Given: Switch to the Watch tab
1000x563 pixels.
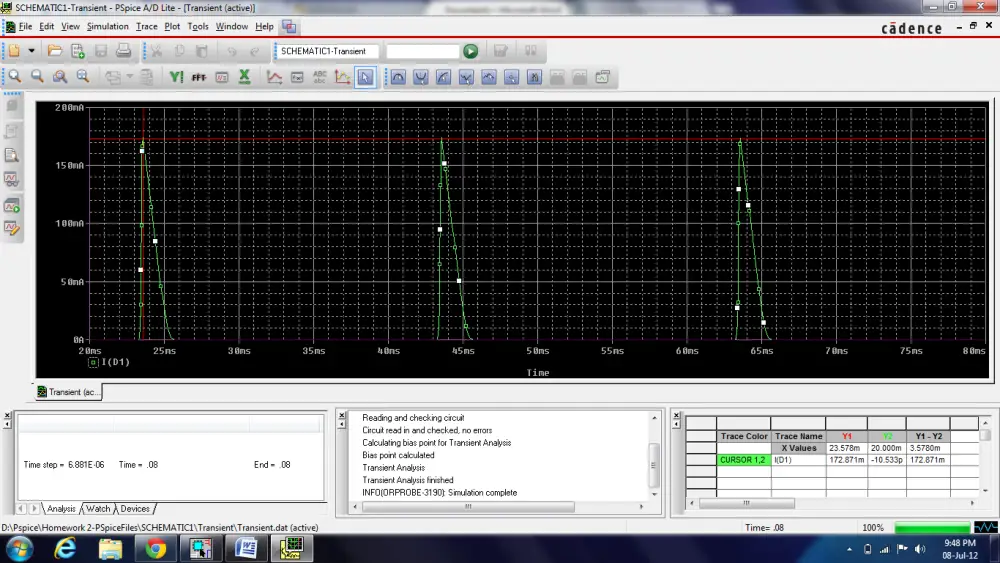Looking at the screenshot, I should (x=98, y=509).
